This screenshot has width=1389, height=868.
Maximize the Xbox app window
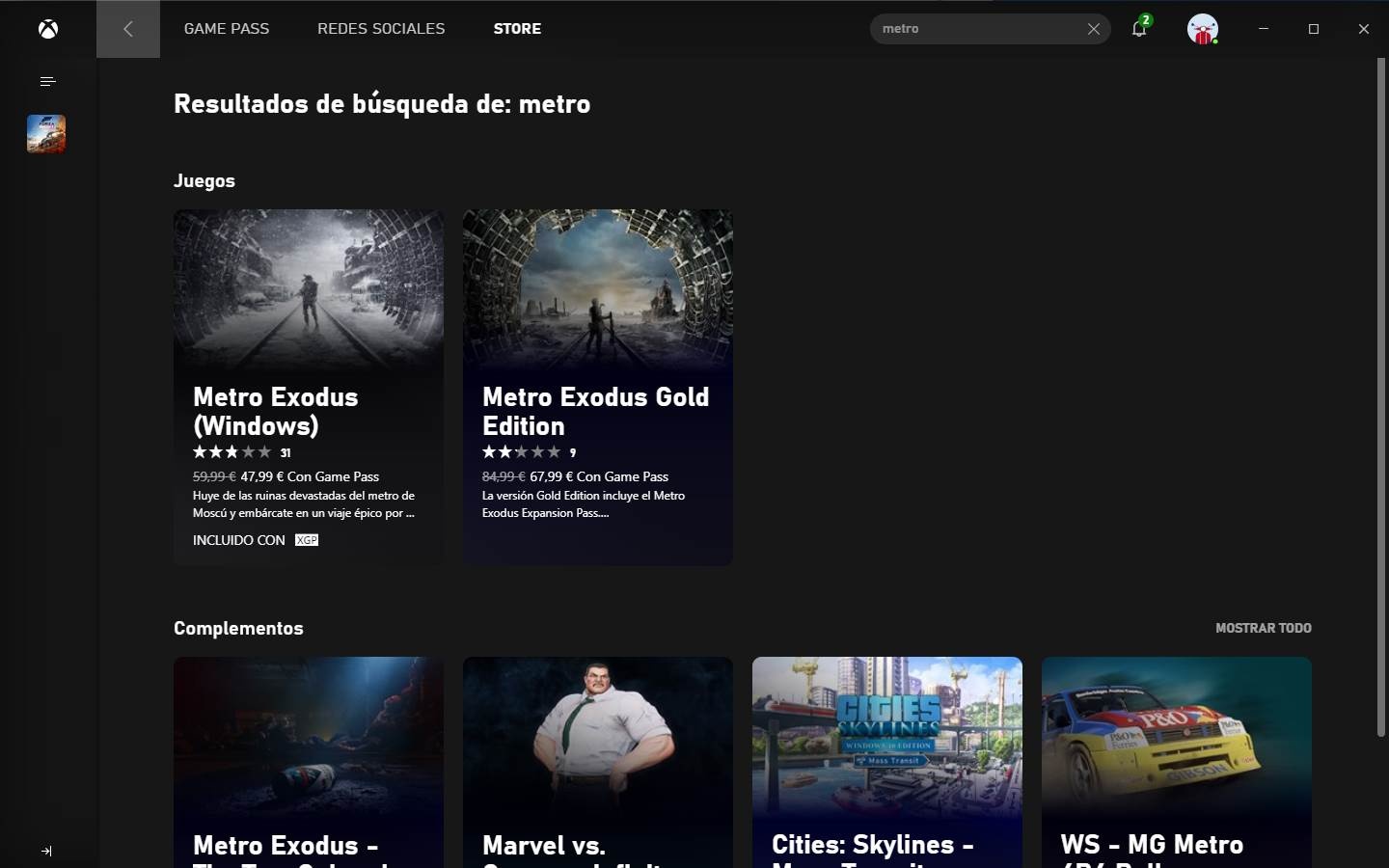1314,29
